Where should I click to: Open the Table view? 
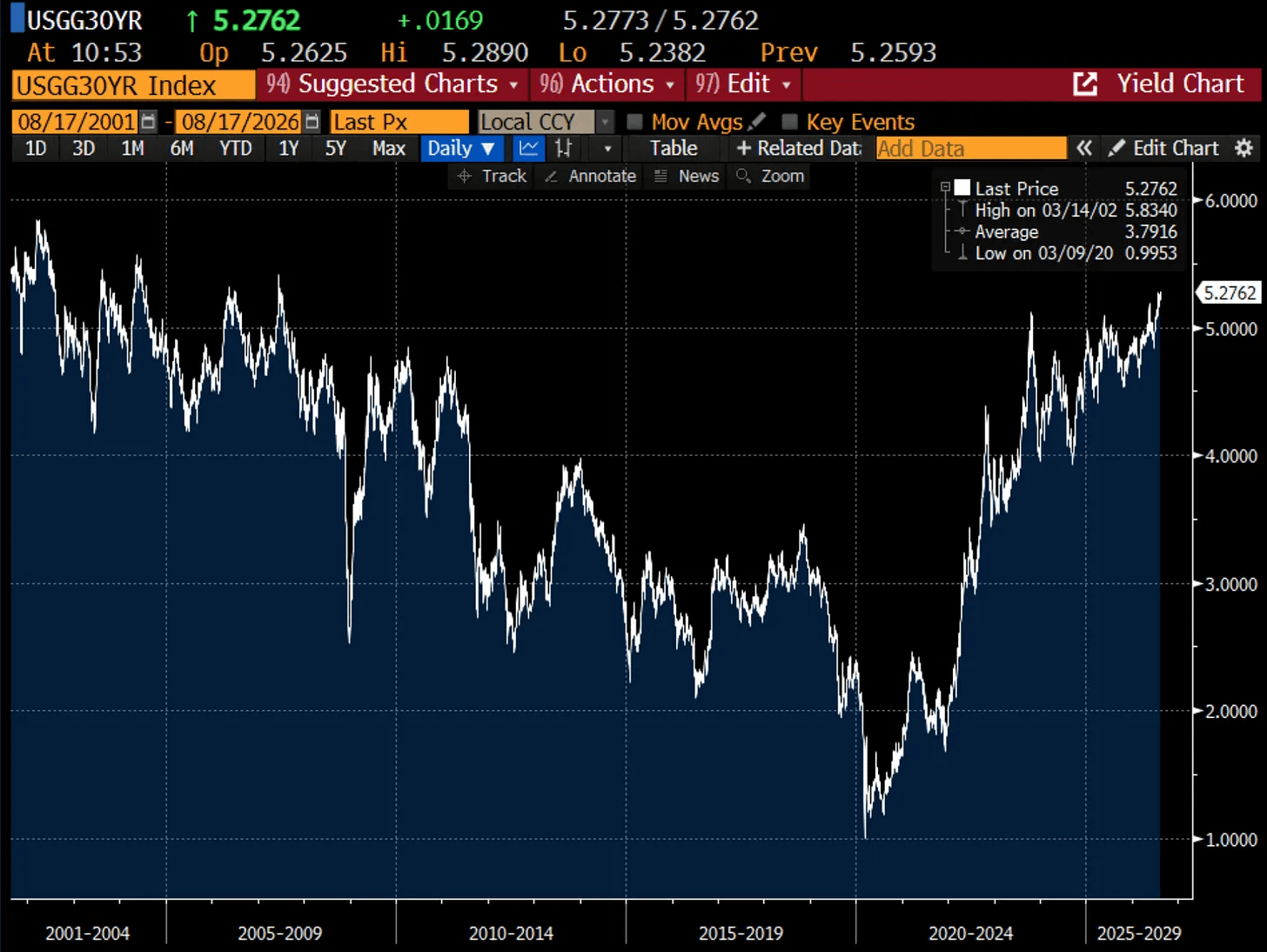[674, 149]
